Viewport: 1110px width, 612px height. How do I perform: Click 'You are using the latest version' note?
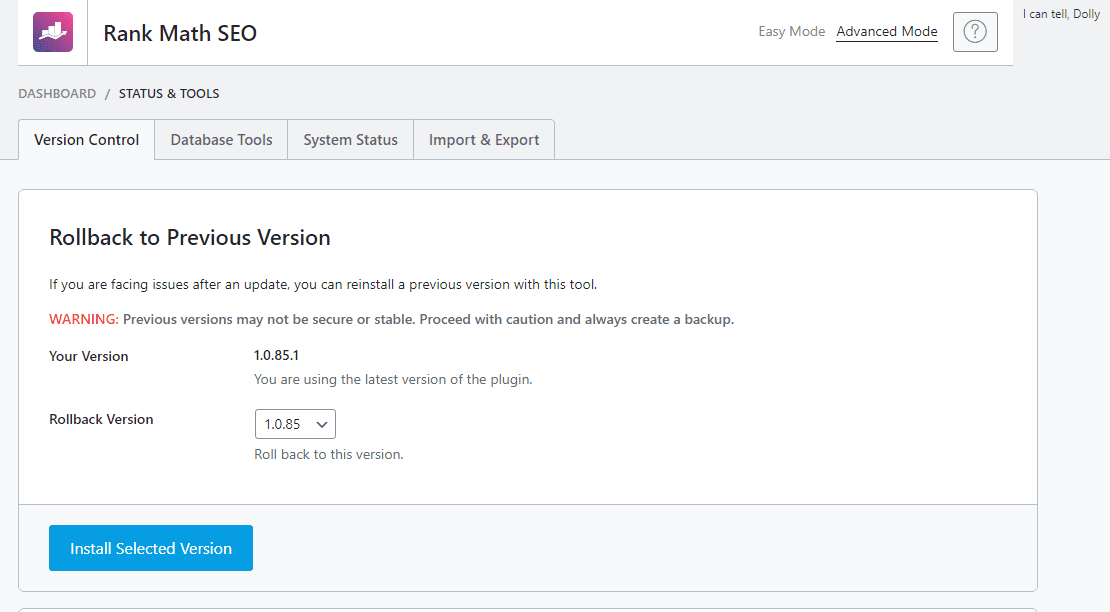393,379
